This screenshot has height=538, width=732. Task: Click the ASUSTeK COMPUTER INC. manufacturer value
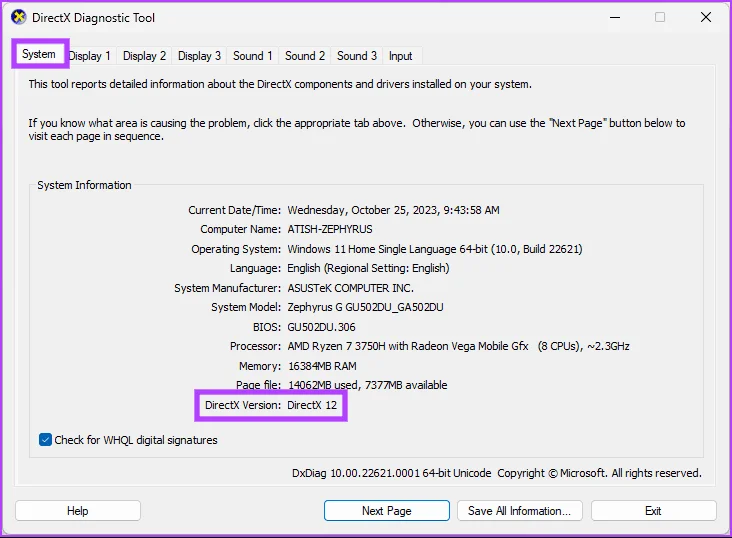pos(351,288)
